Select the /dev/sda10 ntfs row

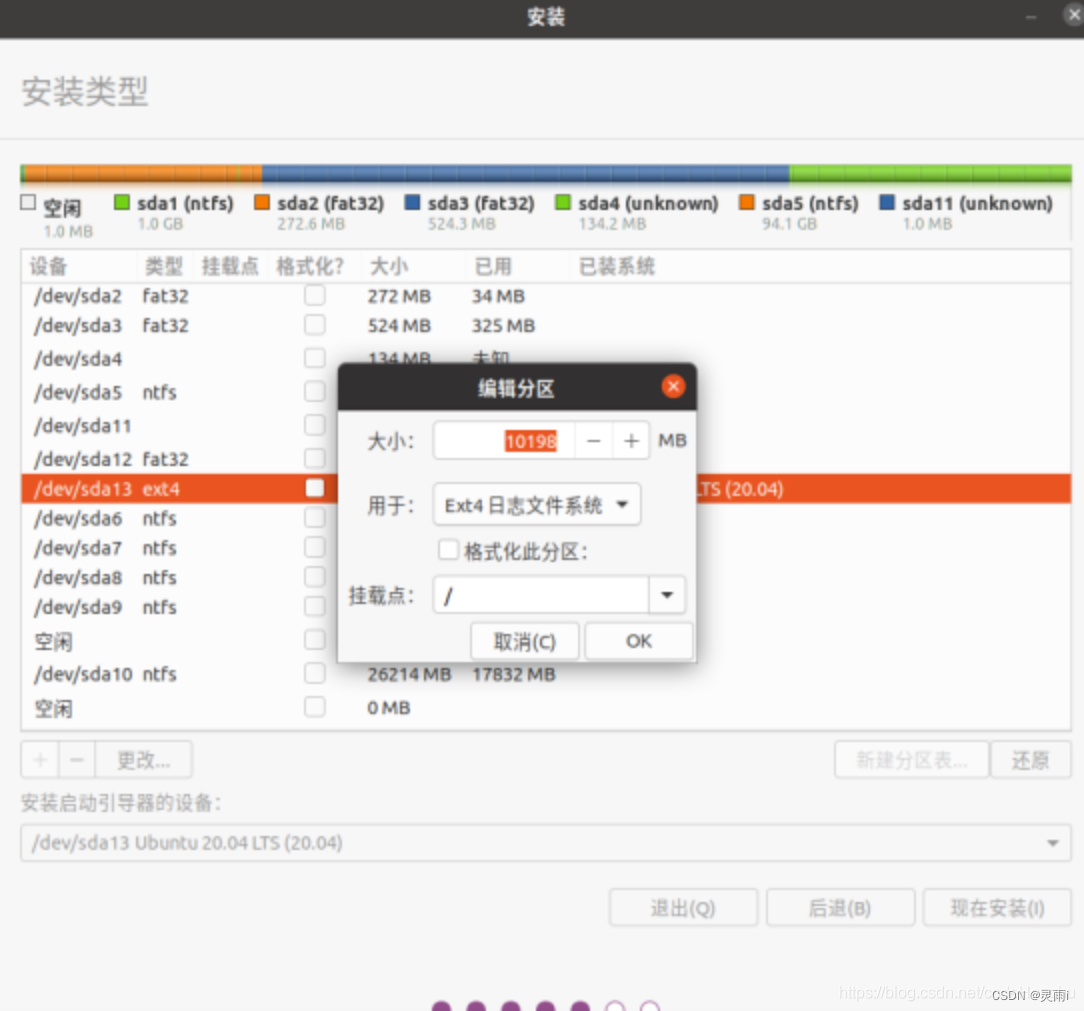[x=546, y=674]
